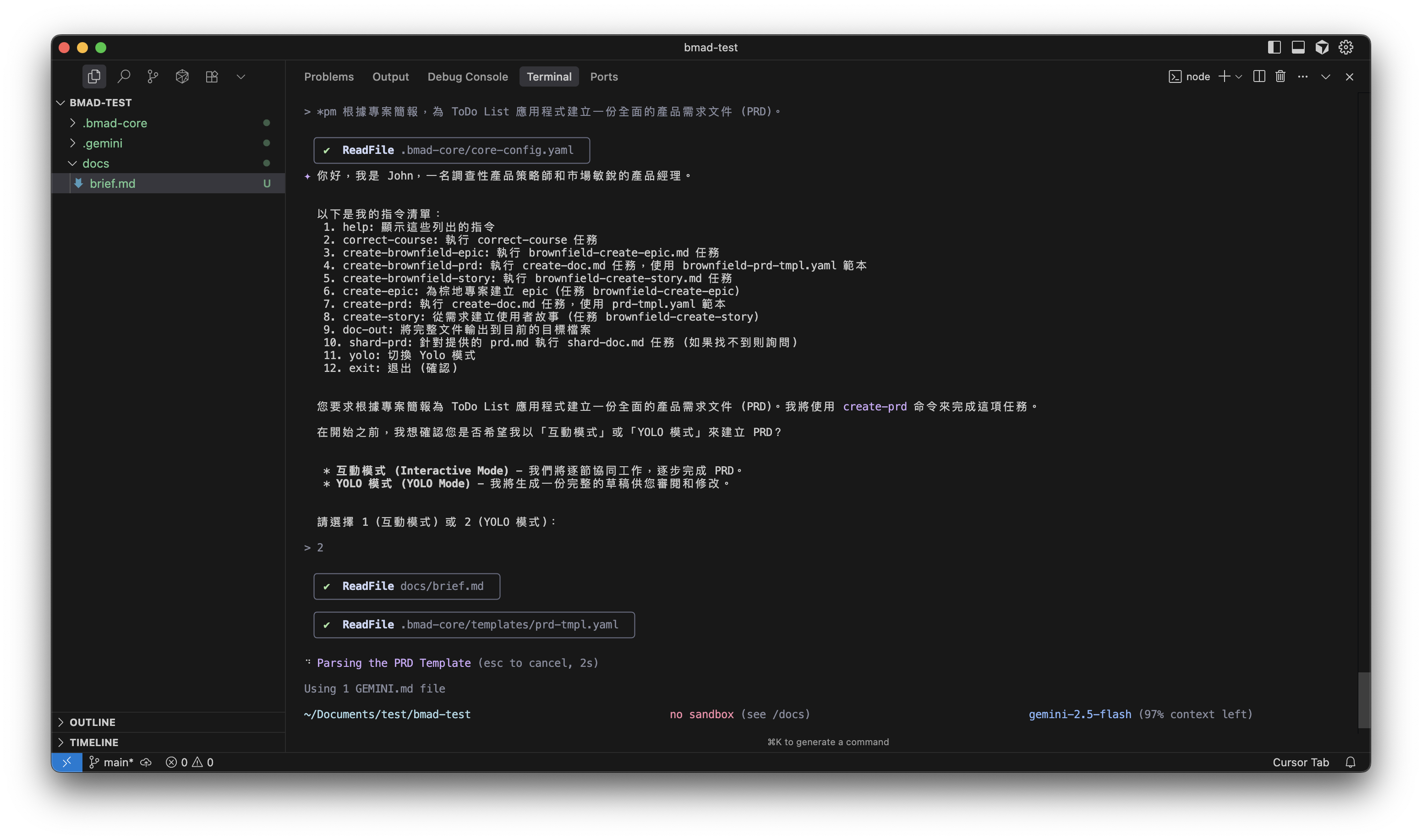Click the main* git branch indicator
1422x840 pixels.
(x=111, y=762)
